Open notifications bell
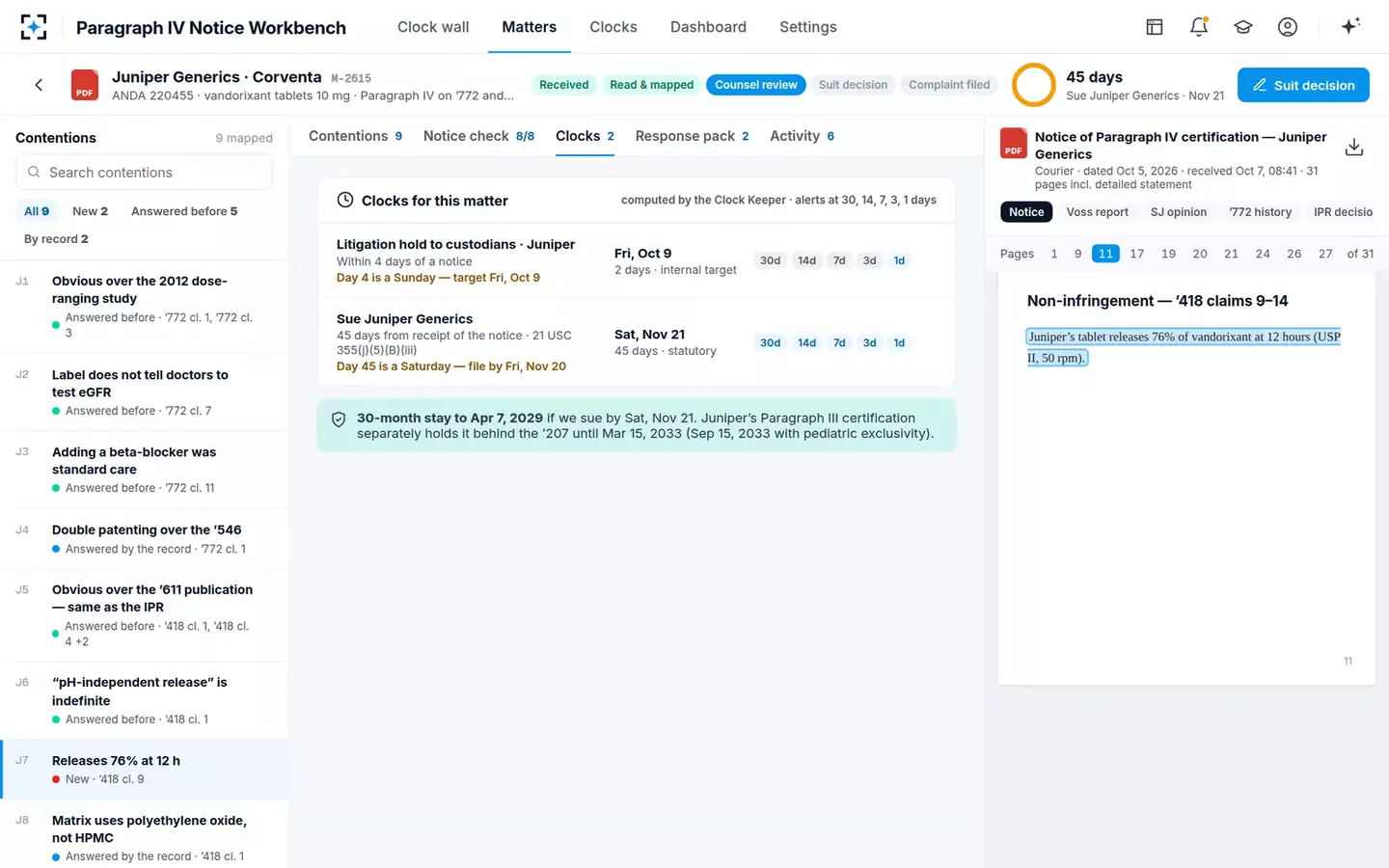 pyautogui.click(x=1199, y=27)
